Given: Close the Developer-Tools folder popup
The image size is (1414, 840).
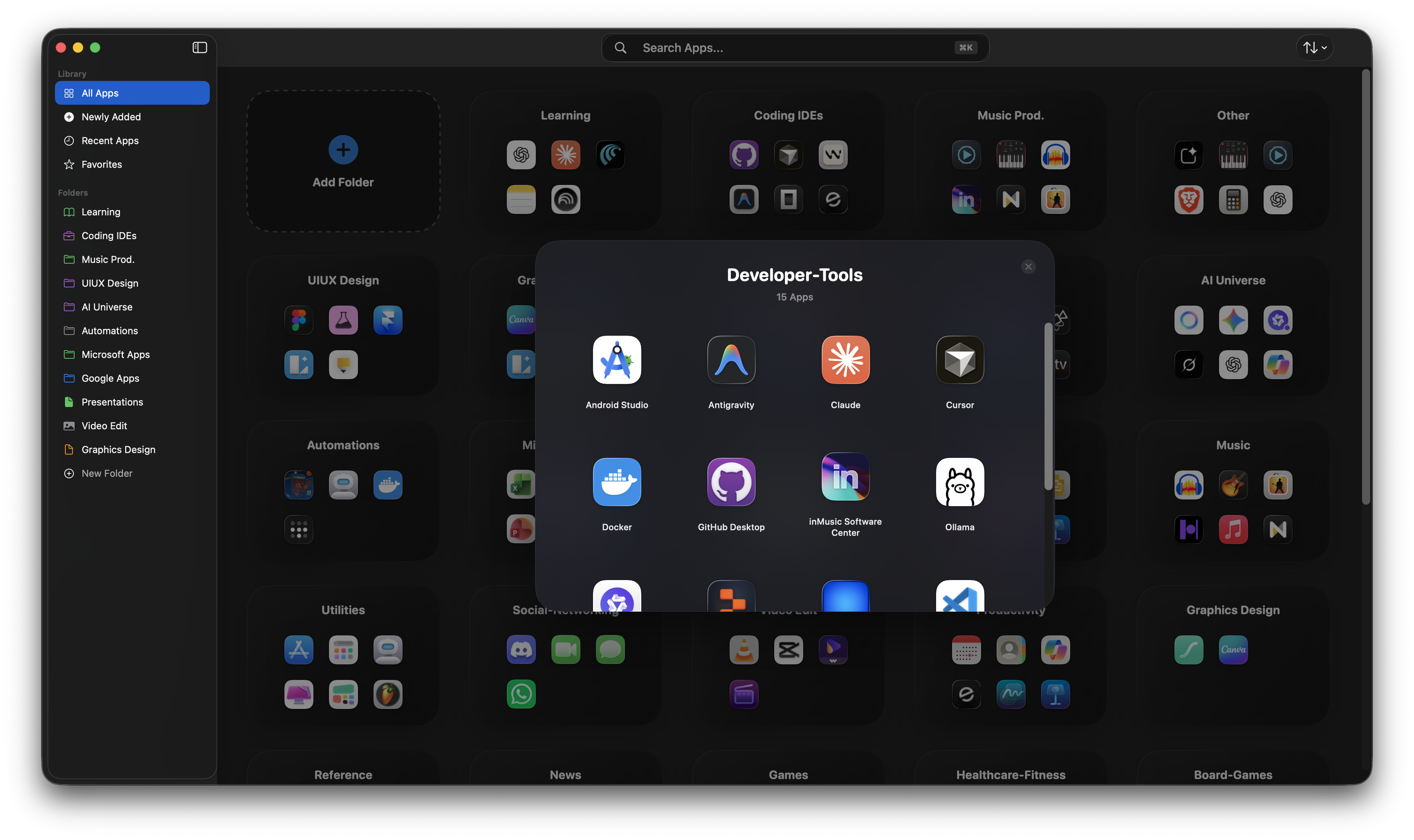Looking at the screenshot, I should coord(1029,267).
